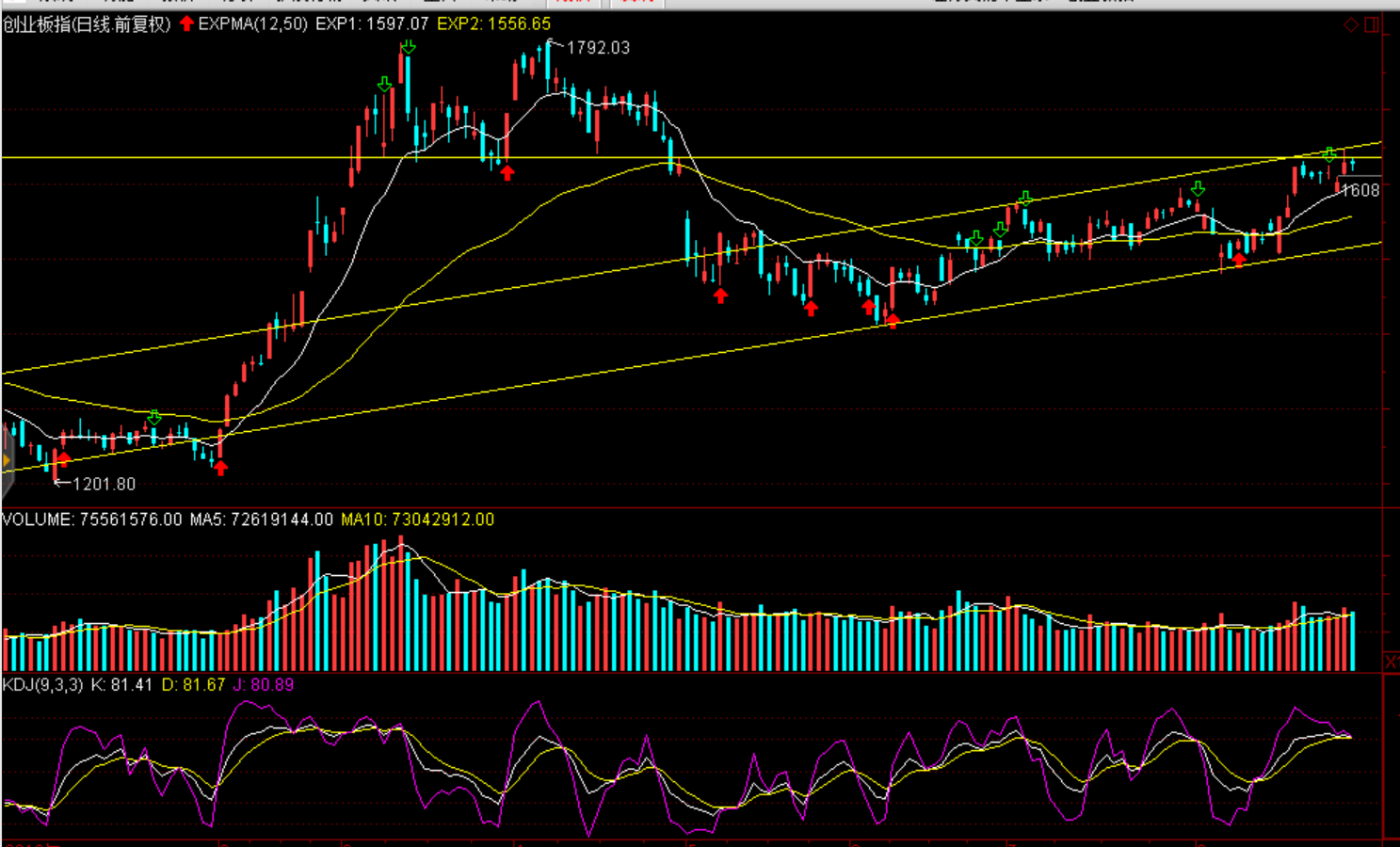Click the 1792.03 high price label
Screen dimensions: 1400x847
[x=598, y=48]
